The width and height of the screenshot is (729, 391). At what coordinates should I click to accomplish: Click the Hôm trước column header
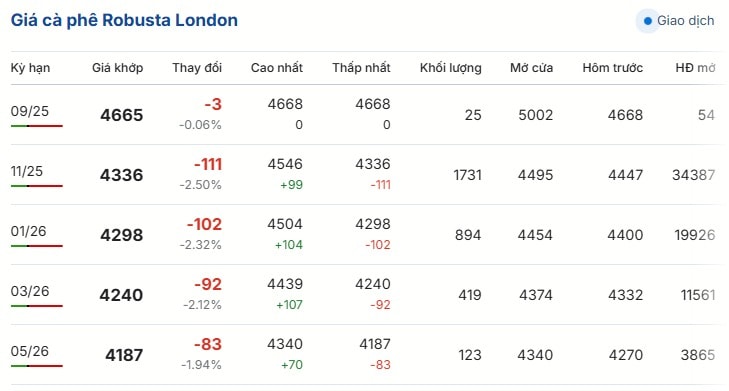tap(612, 68)
